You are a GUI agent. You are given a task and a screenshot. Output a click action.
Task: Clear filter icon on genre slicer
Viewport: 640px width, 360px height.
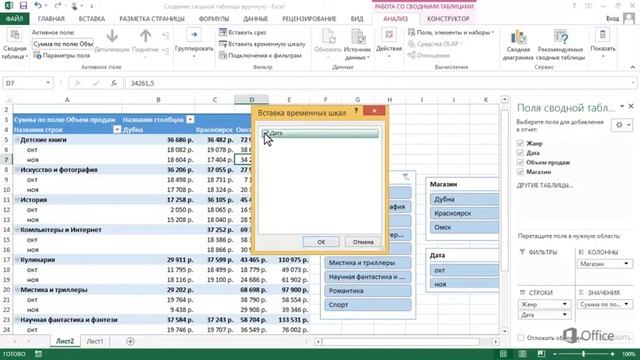click(406, 177)
